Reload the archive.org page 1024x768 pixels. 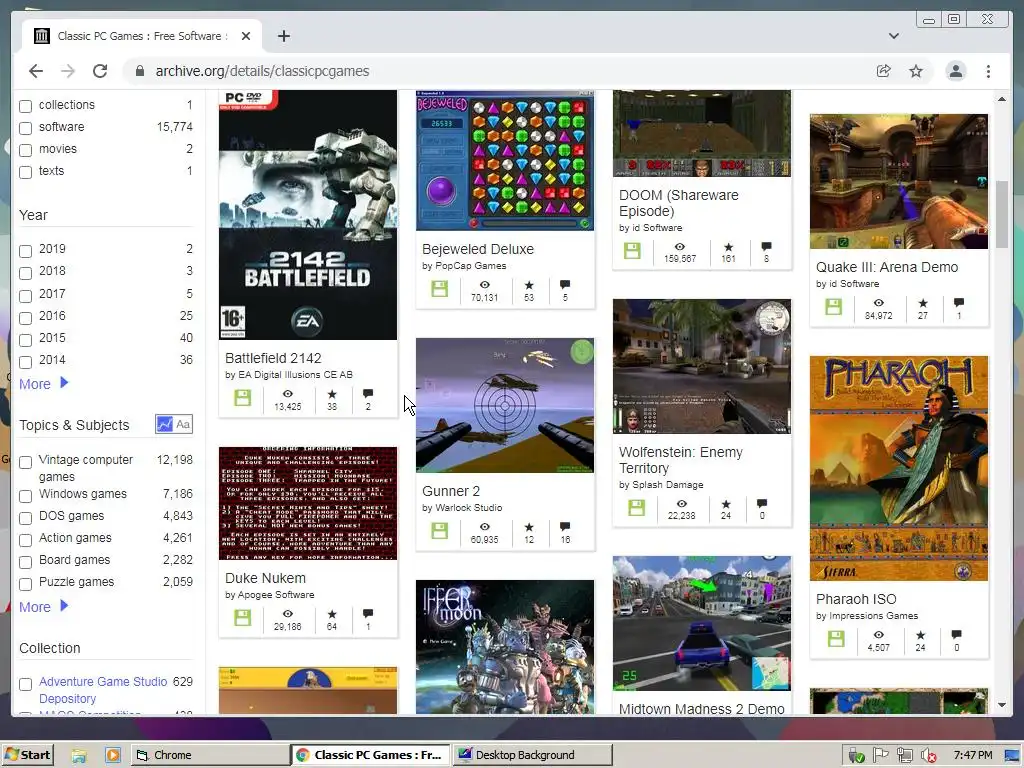100,71
